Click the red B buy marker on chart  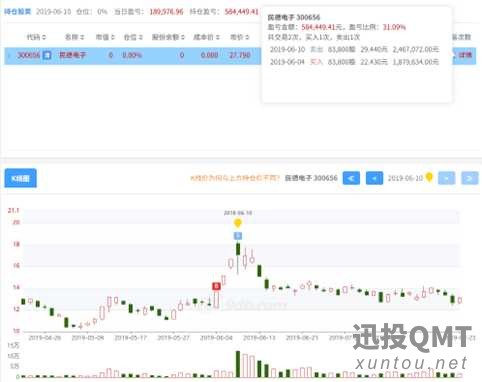(x=216, y=286)
